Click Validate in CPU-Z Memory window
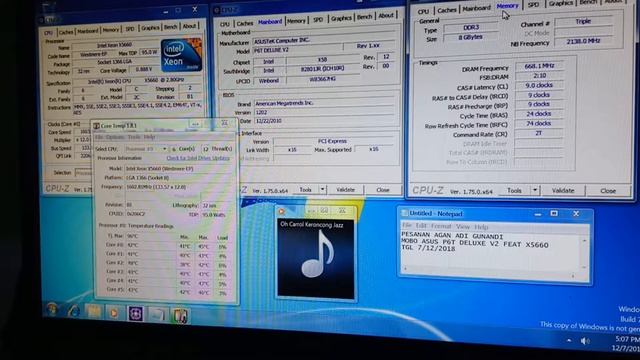The height and width of the screenshot is (360, 640). coord(563,191)
